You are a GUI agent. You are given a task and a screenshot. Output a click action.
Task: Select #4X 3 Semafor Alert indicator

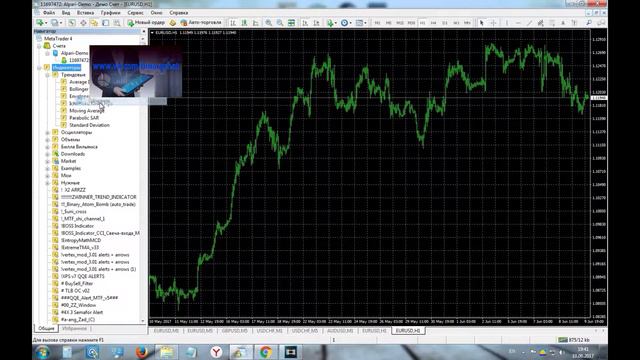[x=82, y=313]
